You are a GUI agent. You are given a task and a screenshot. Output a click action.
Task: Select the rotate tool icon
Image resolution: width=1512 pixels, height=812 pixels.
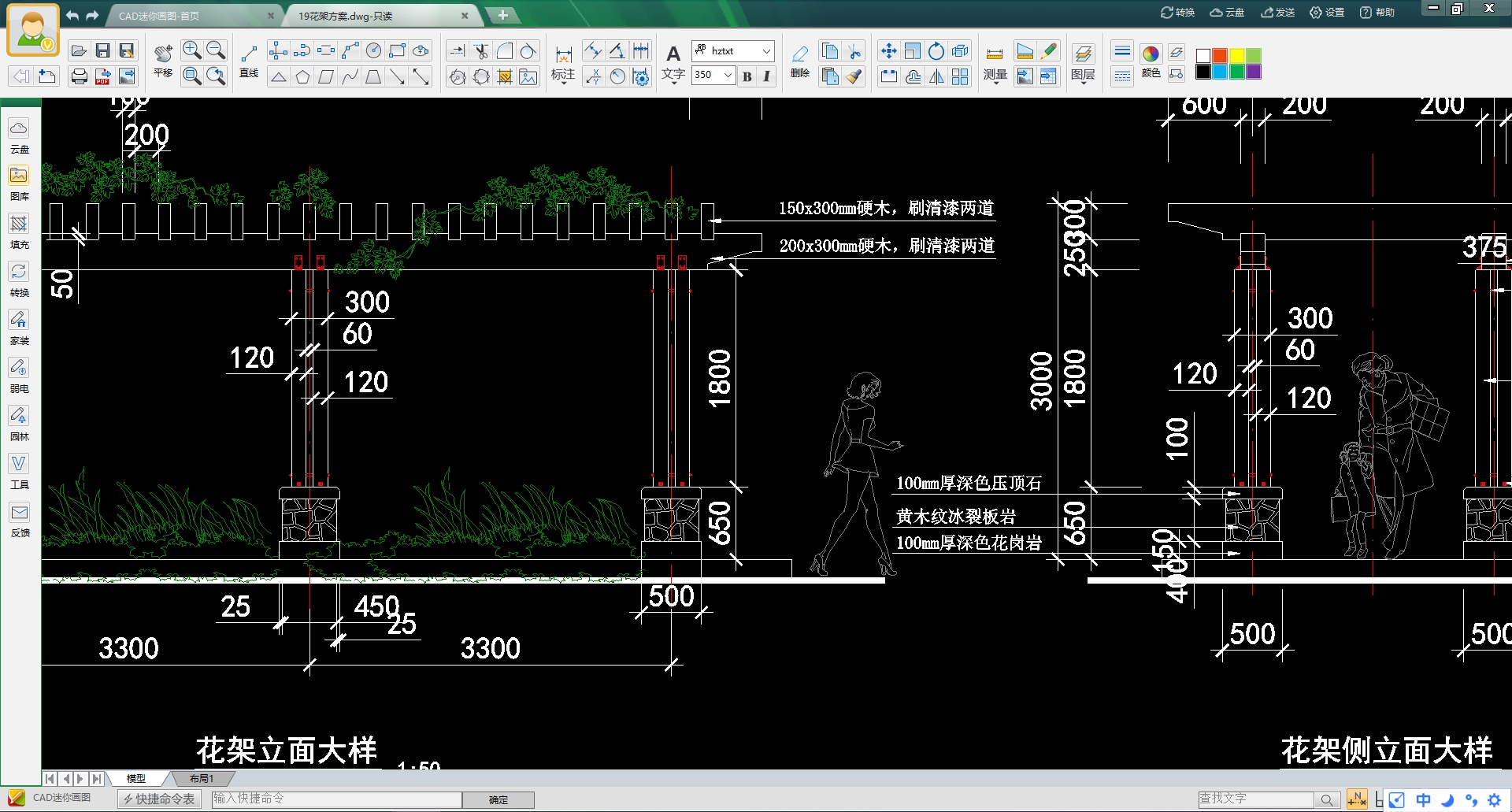(936, 51)
